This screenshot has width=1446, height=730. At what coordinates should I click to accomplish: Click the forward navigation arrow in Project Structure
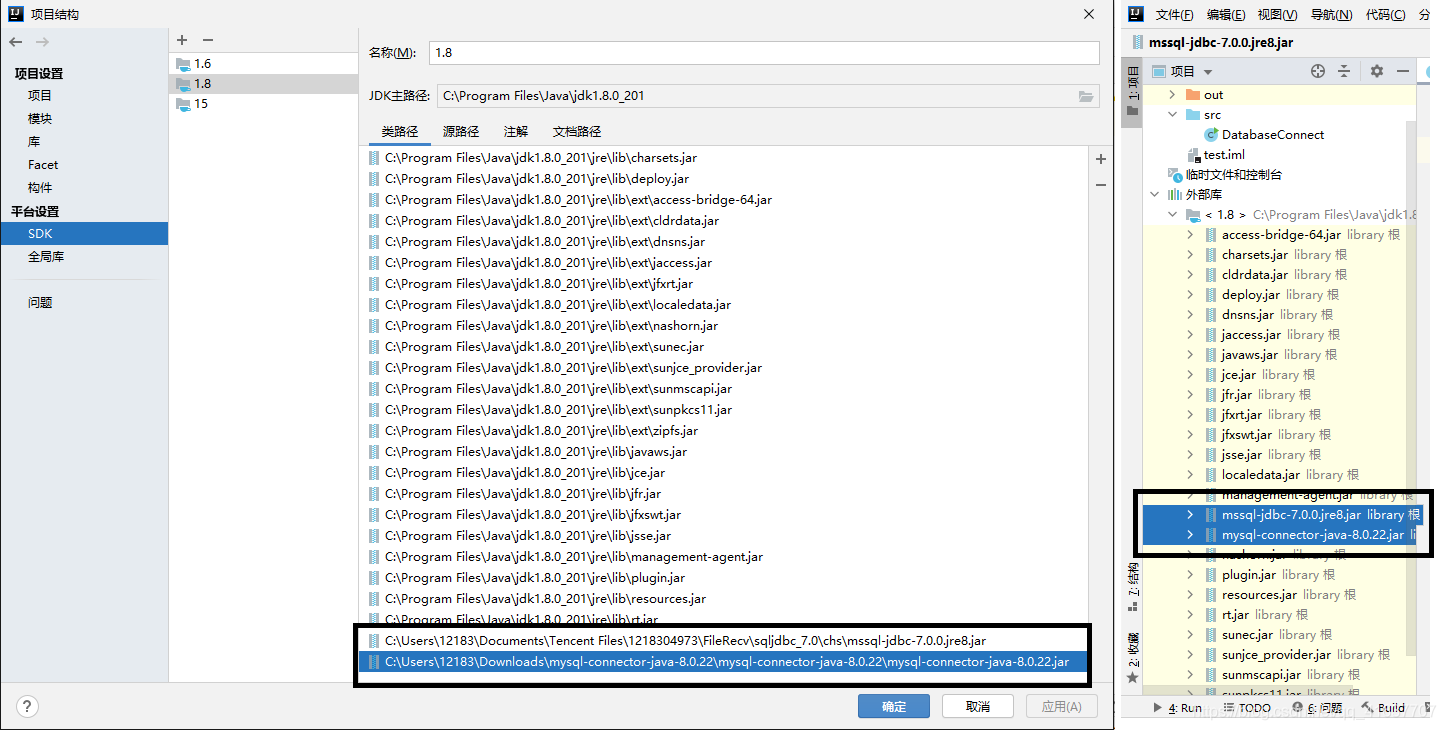coord(42,41)
